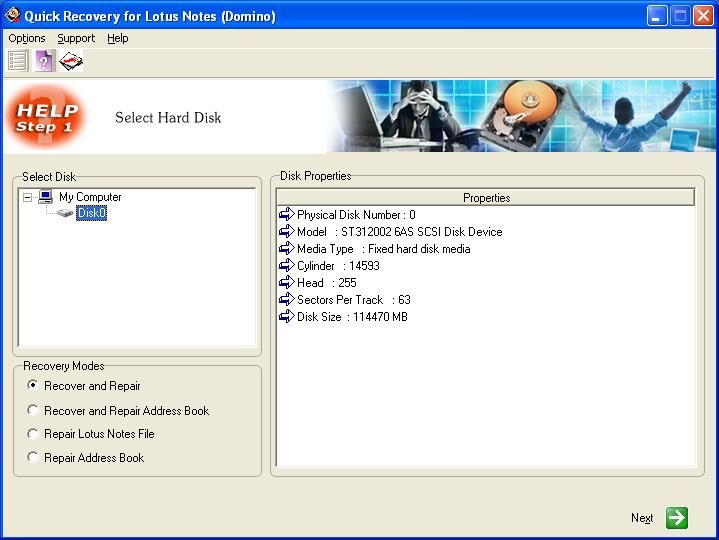Viewport: 719px width, 540px height.
Task: Close the Quick Recovery window
Action: tap(703, 16)
